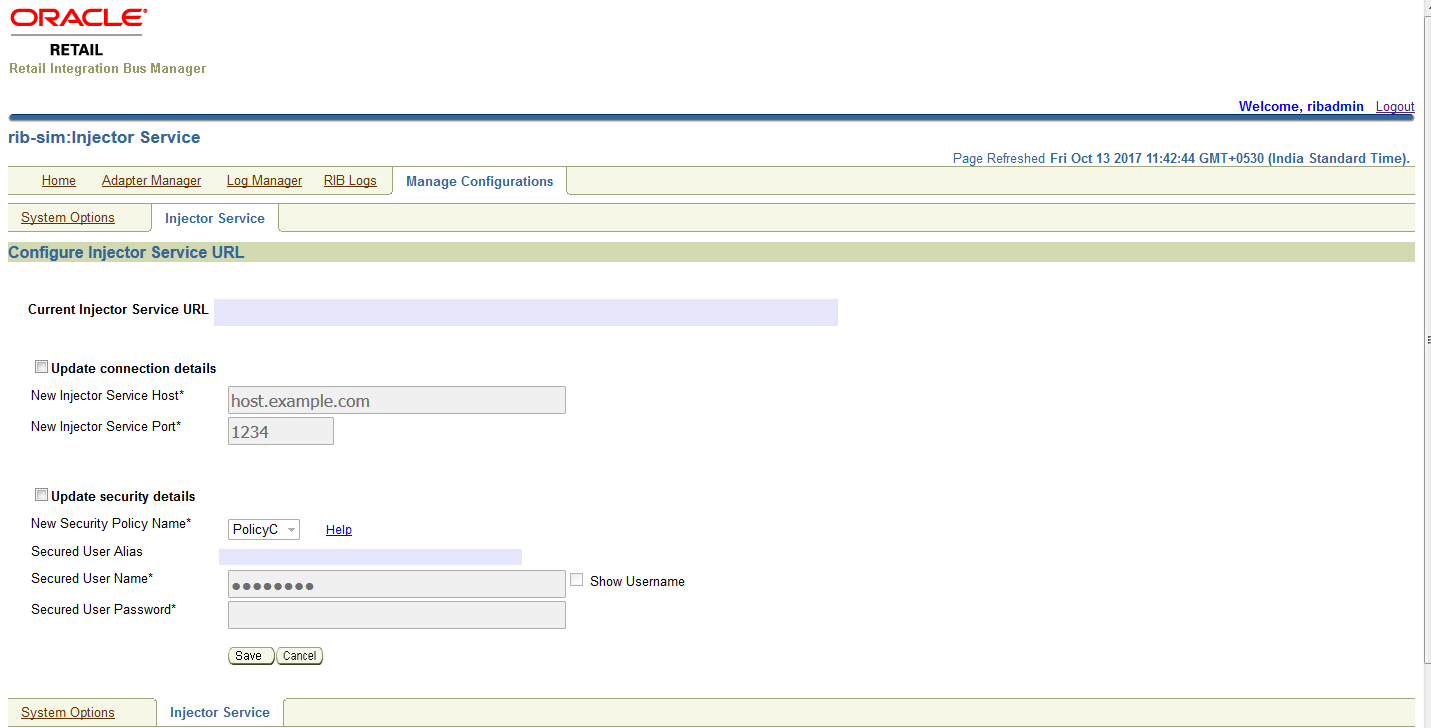Select the top Injector Service sub-tab
Viewport: 1431px width, 728px height.
coord(215,218)
